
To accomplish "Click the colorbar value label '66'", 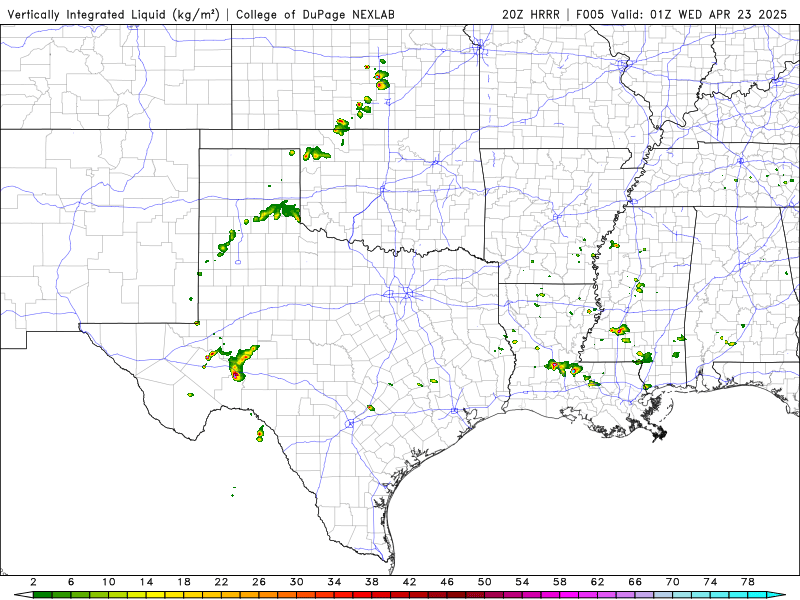I will 635,582.
